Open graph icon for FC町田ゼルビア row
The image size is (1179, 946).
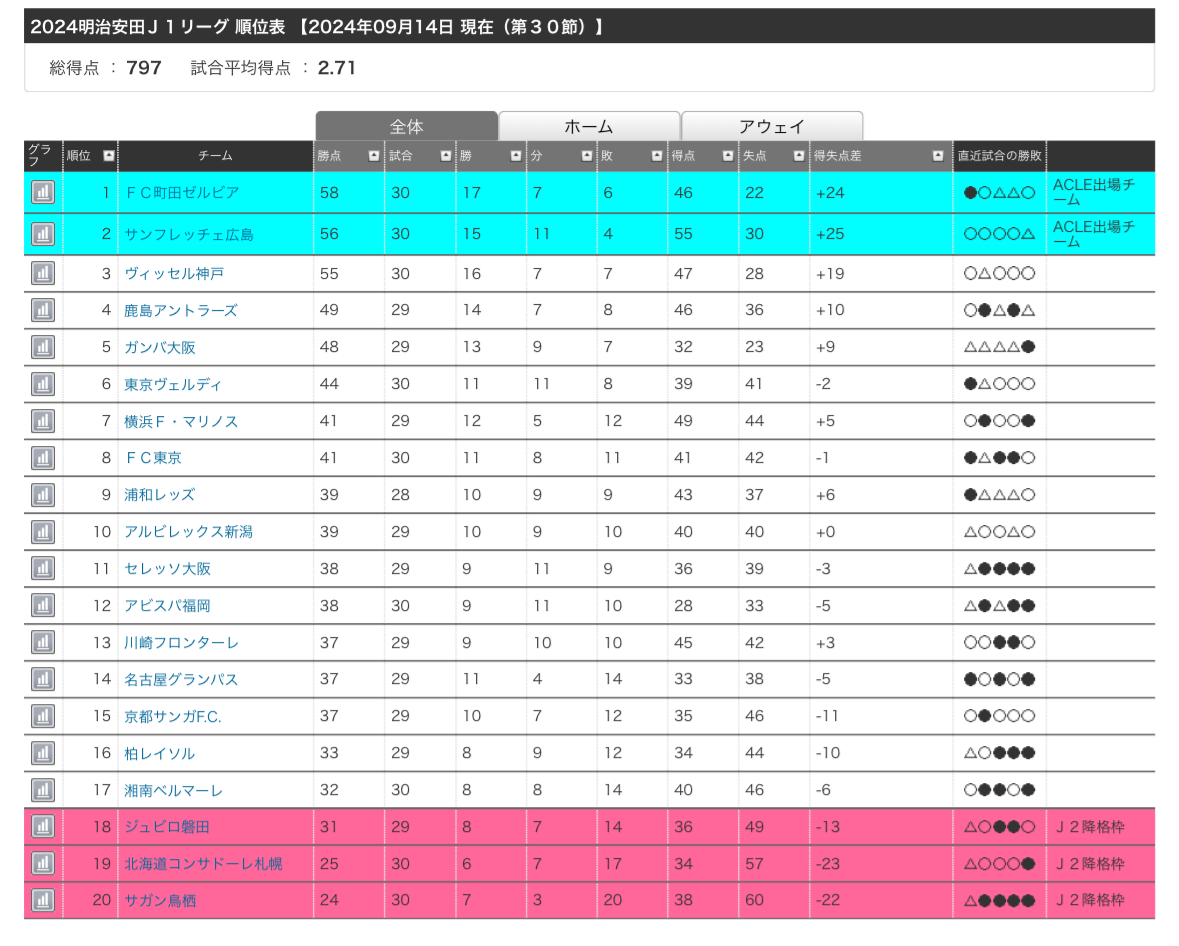tap(42, 192)
